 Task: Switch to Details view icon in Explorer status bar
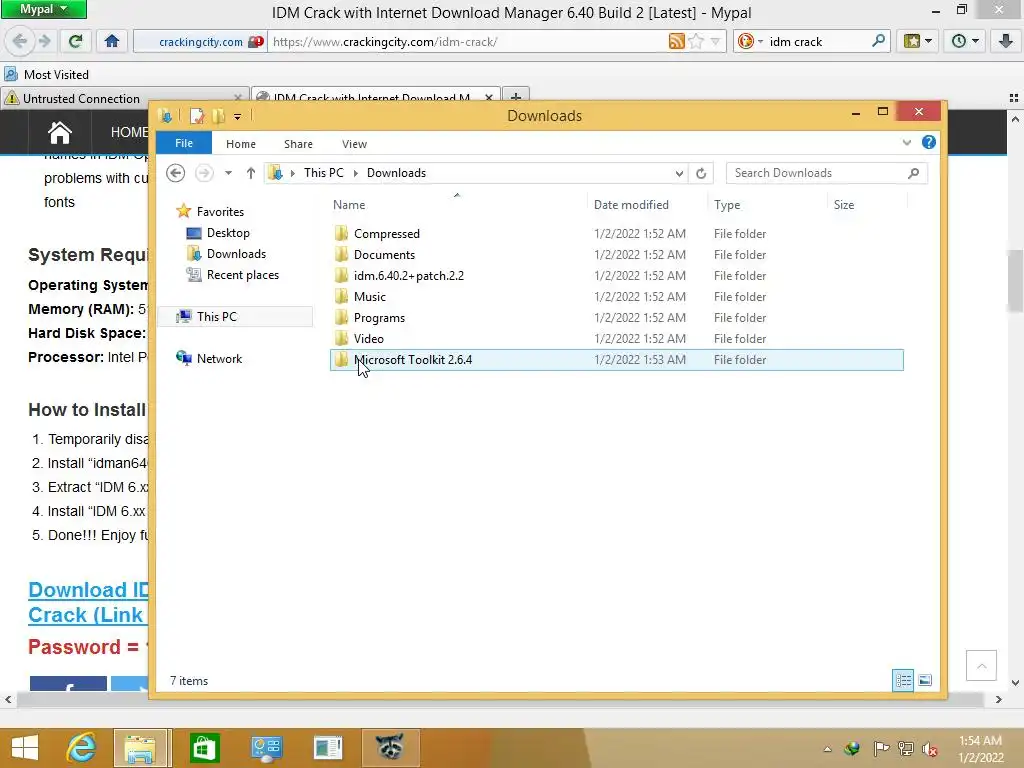(903, 680)
